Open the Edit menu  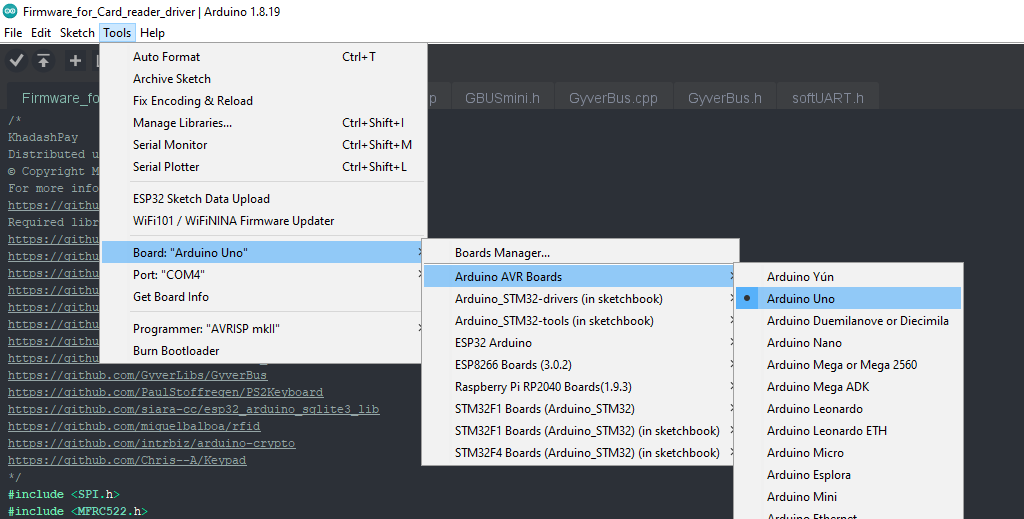click(40, 33)
